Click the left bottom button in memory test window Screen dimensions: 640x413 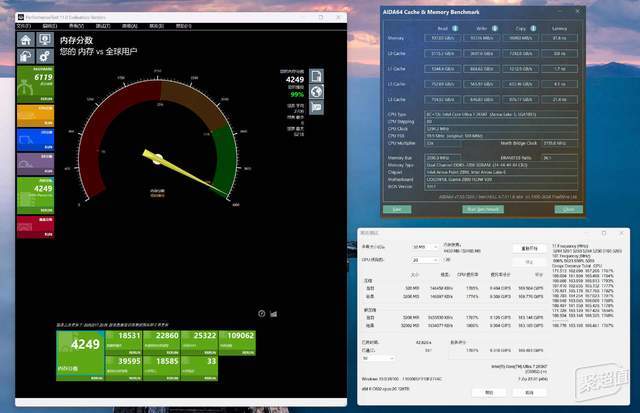click(489, 392)
